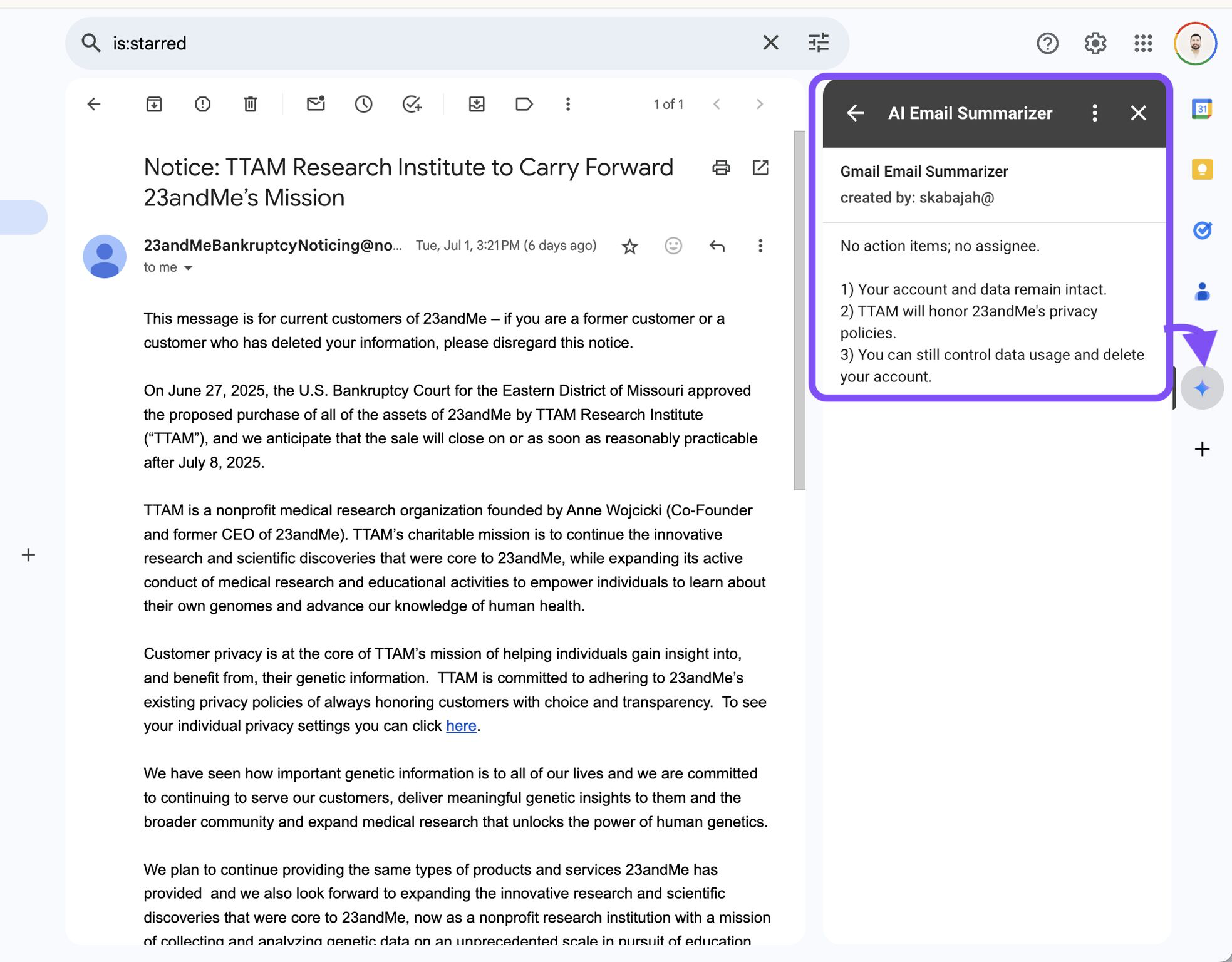Go back to search results
This screenshot has width=1232, height=962.
point(94,104)
